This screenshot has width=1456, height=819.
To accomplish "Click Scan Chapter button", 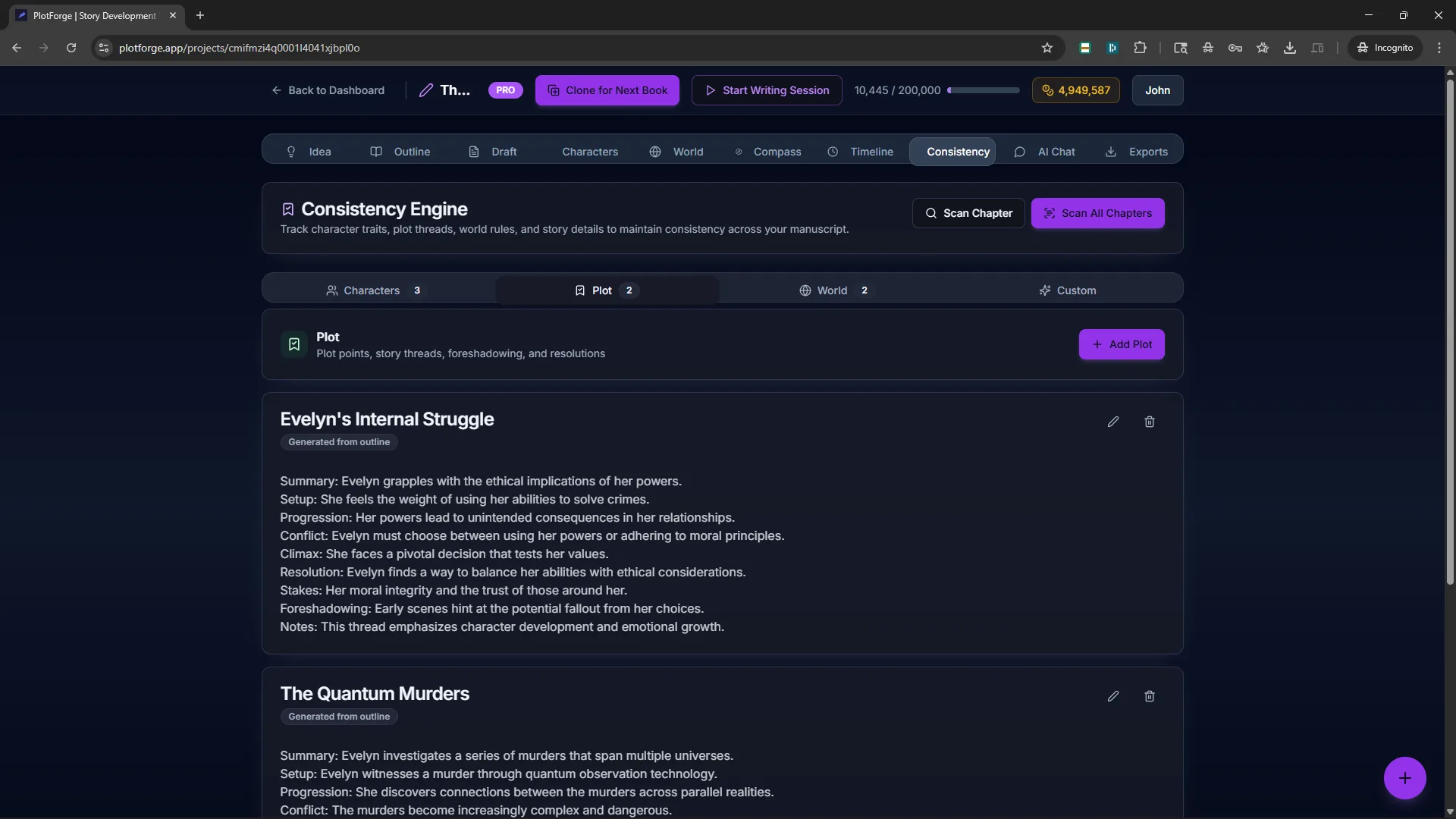I will coord(968,213).
